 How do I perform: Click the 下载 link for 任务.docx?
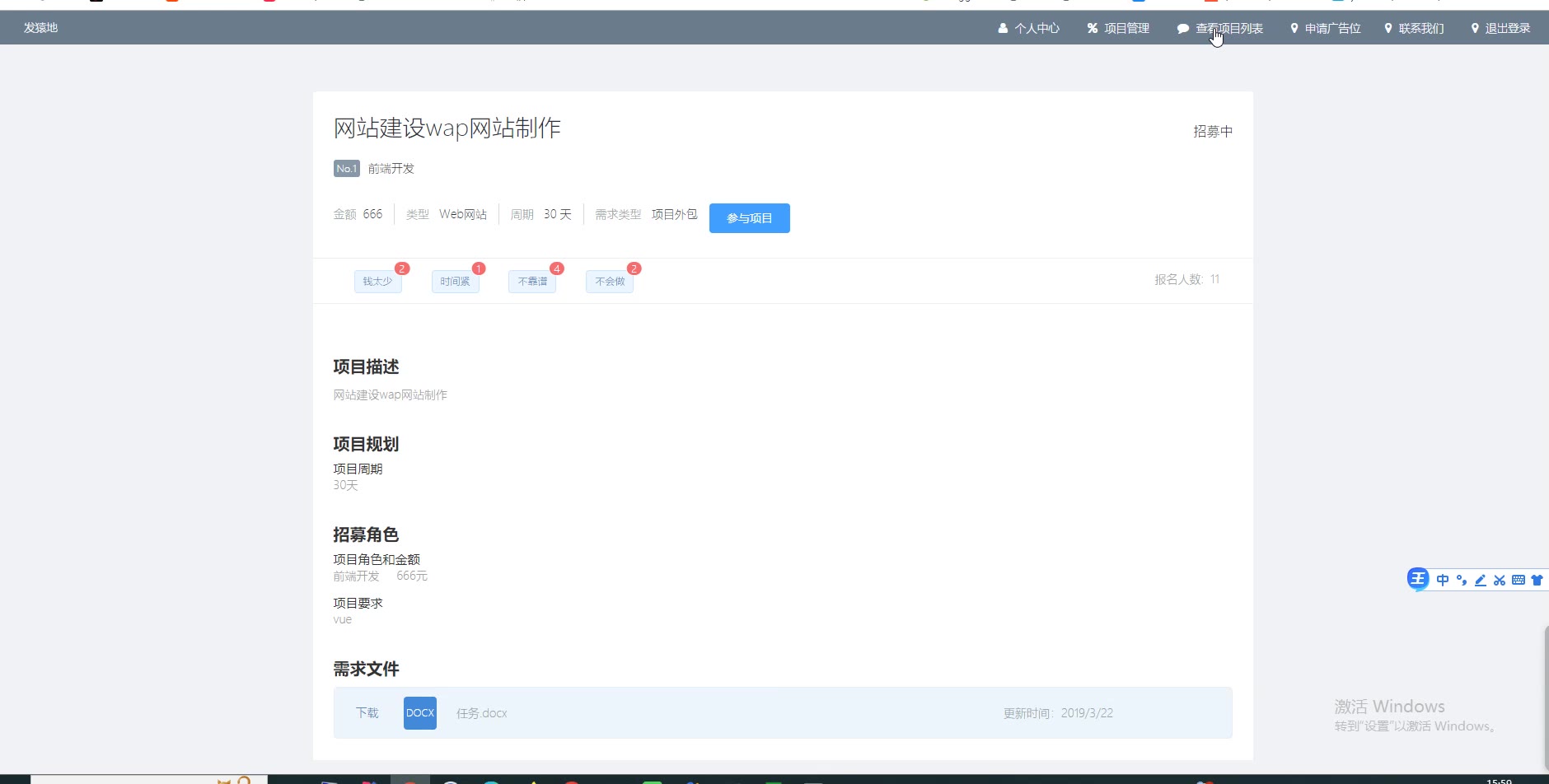pyautogui.click(x=367, y=713)
